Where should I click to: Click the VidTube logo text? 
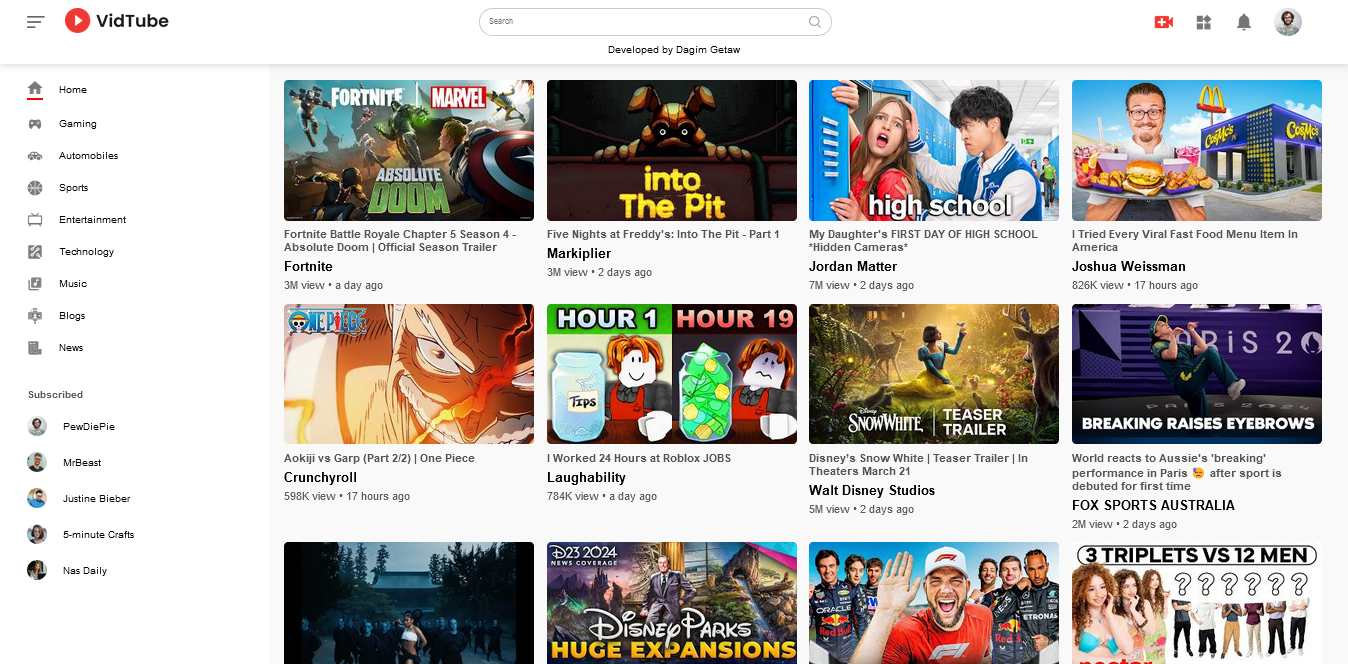tap(132, 21)
